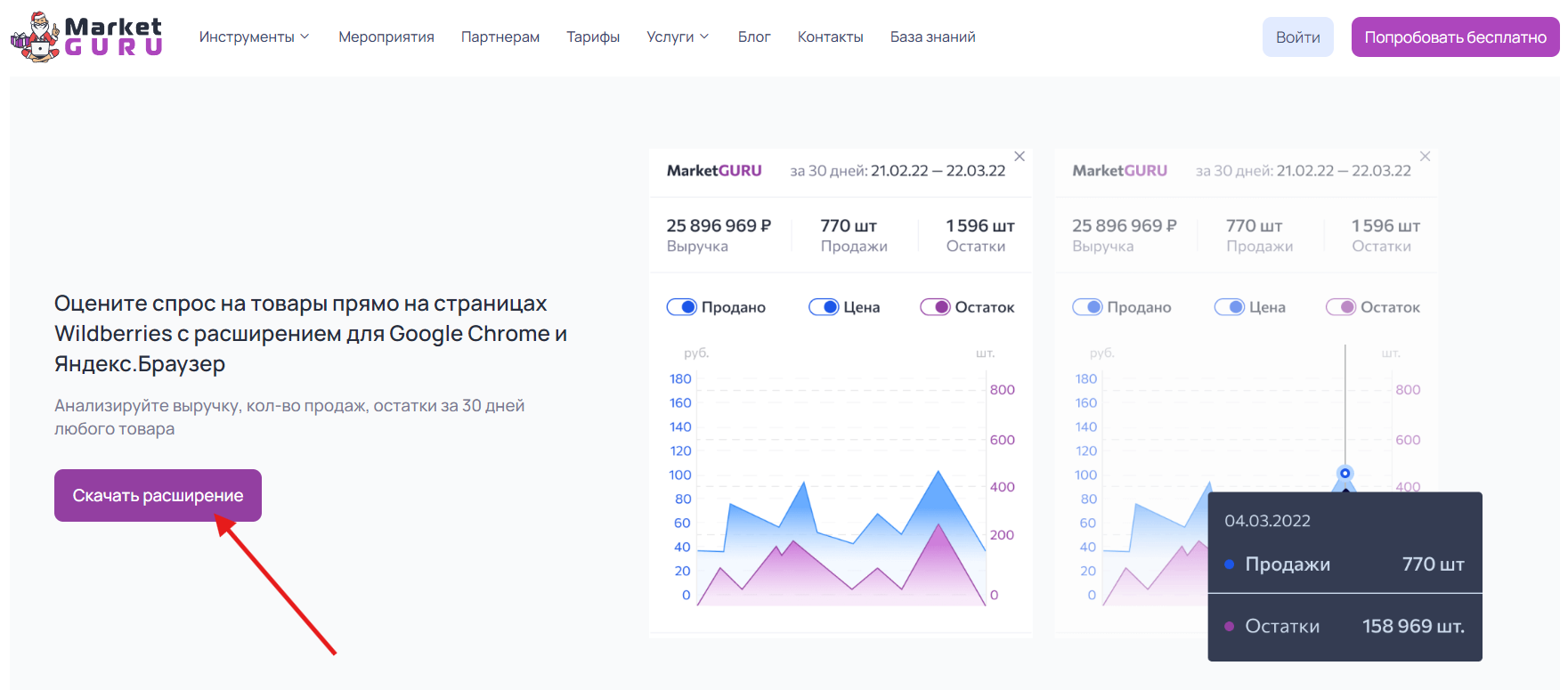Expand the Инструменты dropdown menu

(254, 37)
